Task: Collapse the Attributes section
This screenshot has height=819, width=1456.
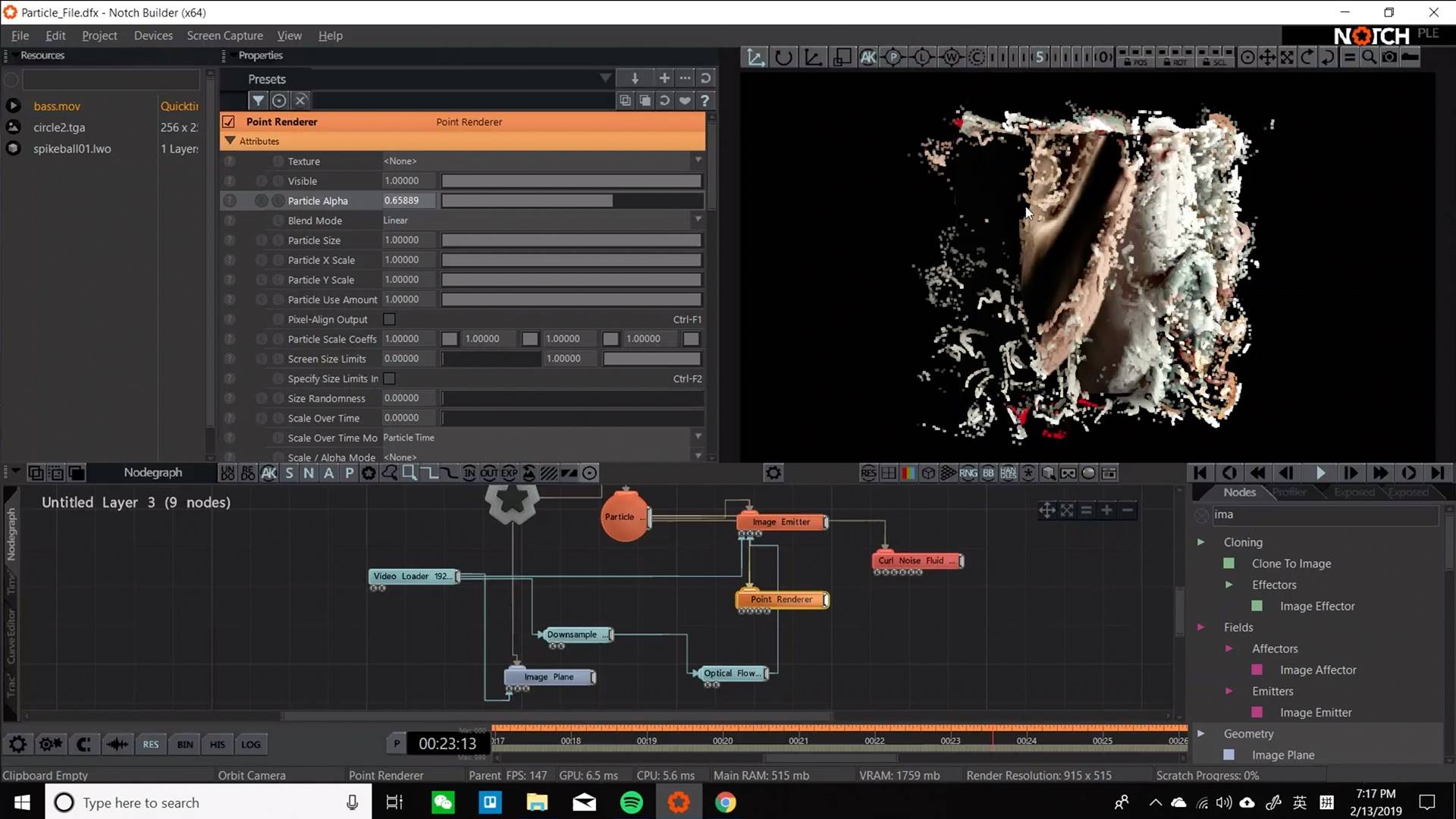Action: click(230, 141)
